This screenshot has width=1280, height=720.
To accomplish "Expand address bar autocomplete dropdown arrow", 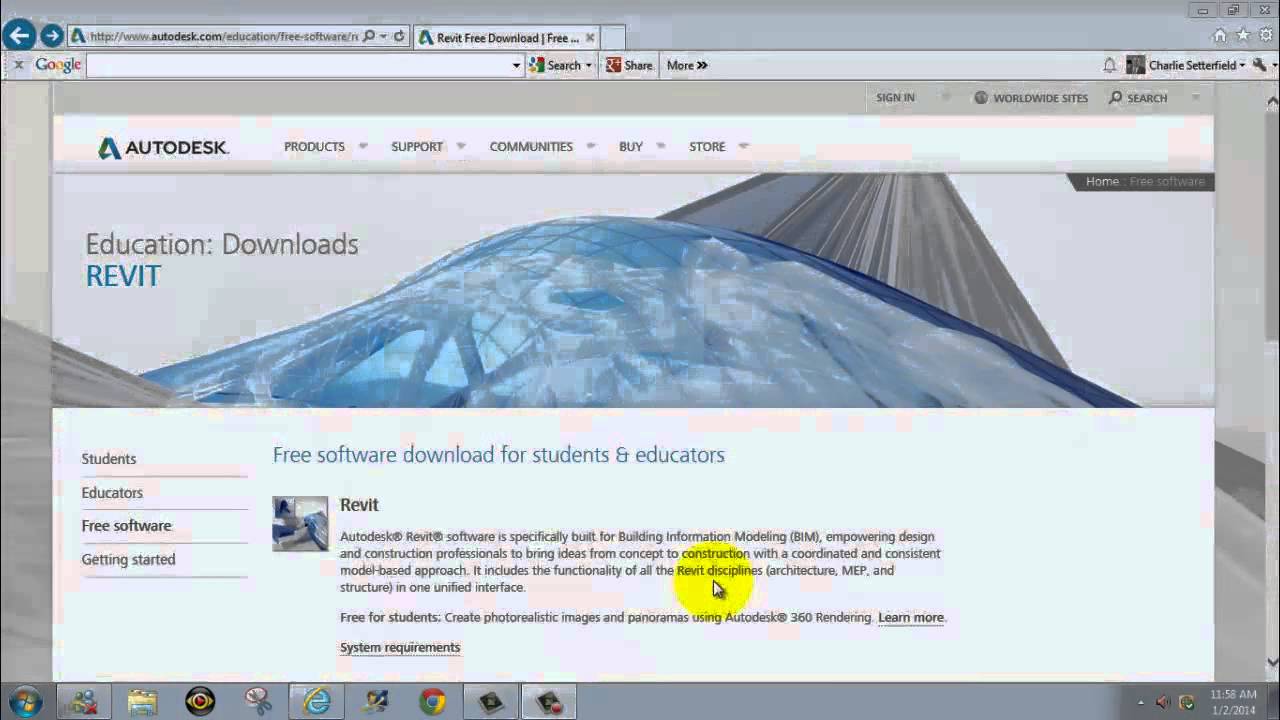I will coord(383,37).
